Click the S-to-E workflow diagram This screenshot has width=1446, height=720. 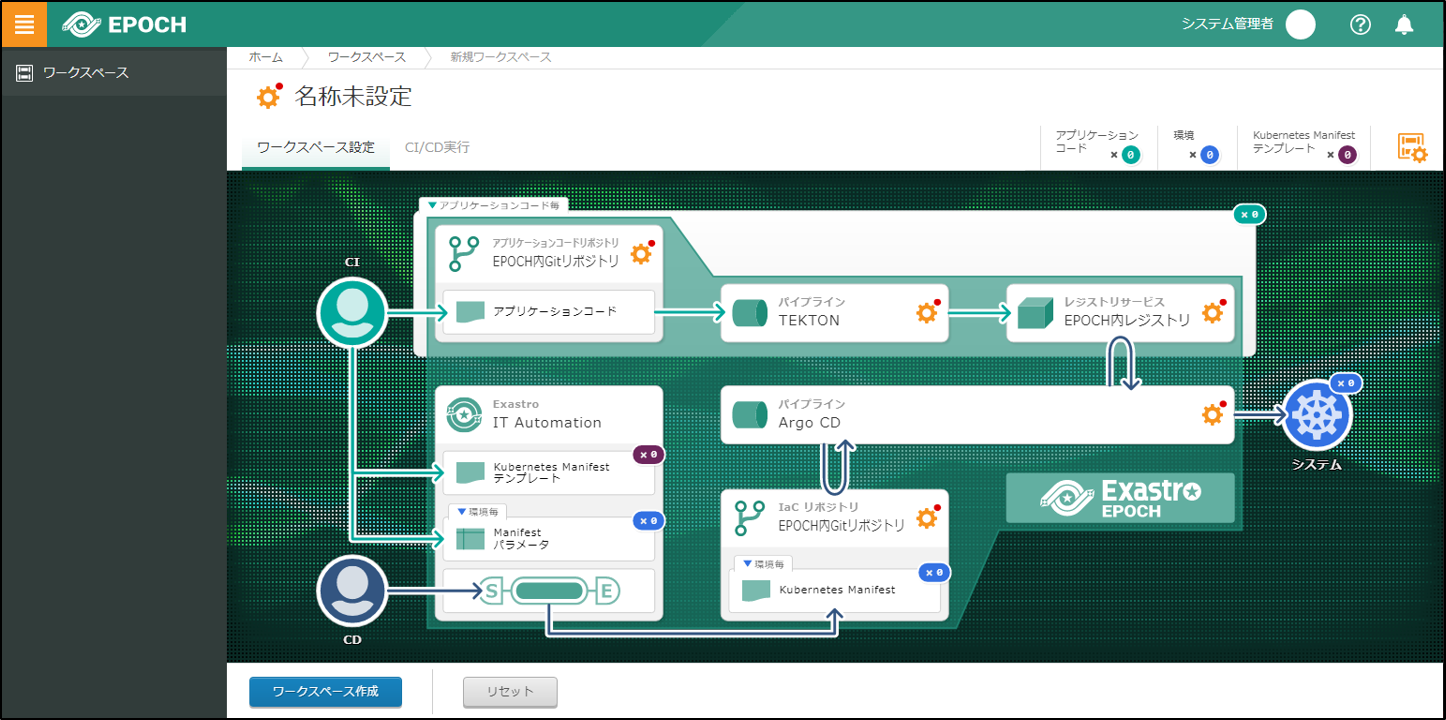coord(549,591)
